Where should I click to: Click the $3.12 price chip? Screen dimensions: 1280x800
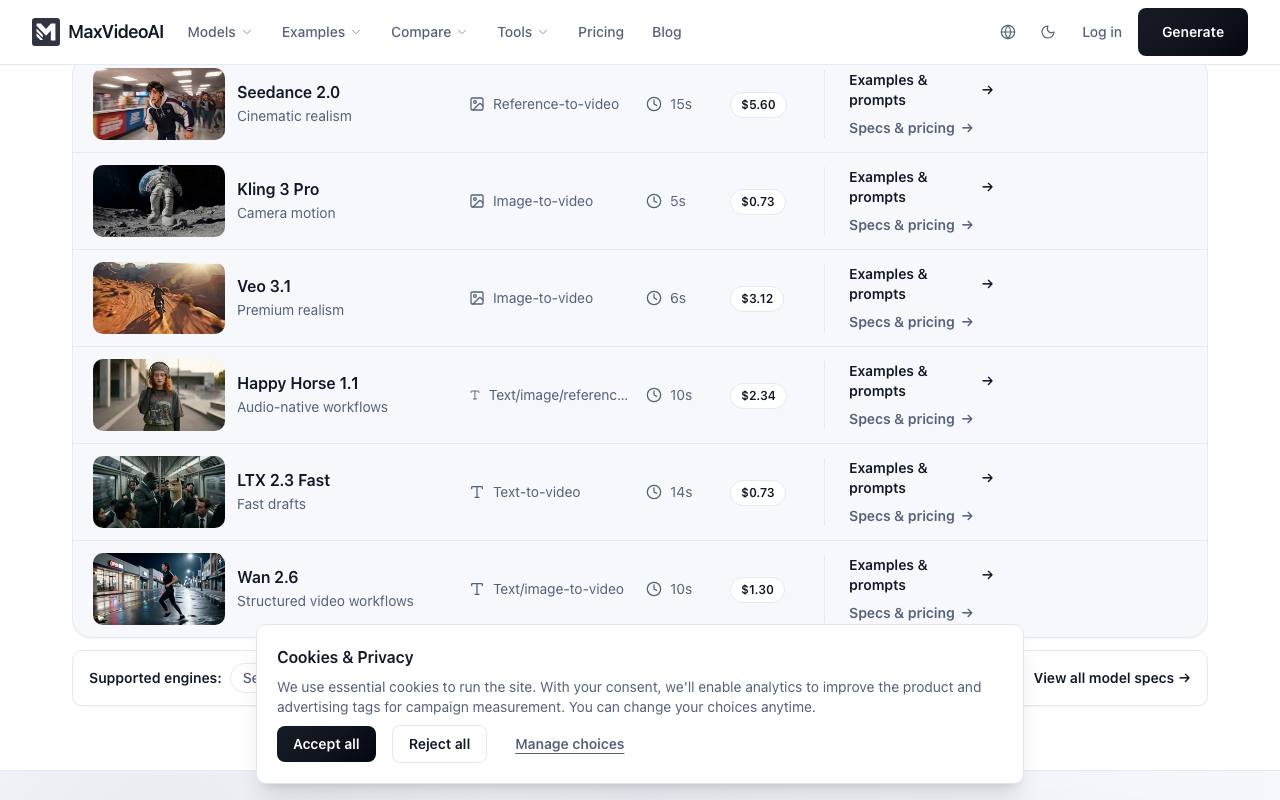pos(757,298)
